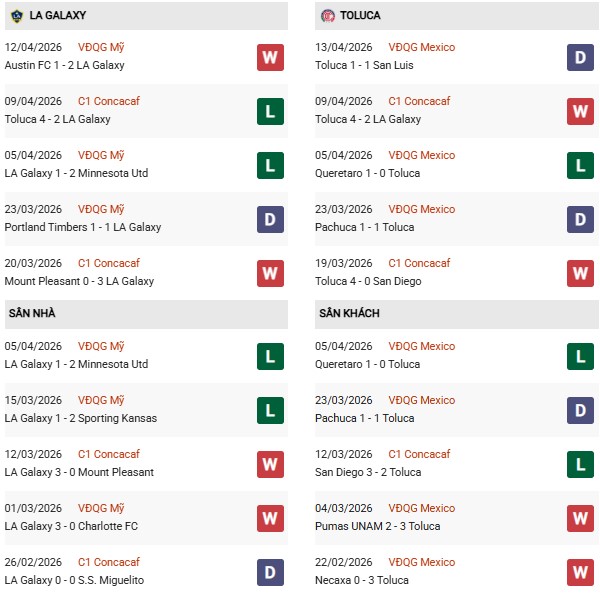The image size is (600, 593).
Task: Click the W badge for Necaxa match
Action: pos(581,572)
